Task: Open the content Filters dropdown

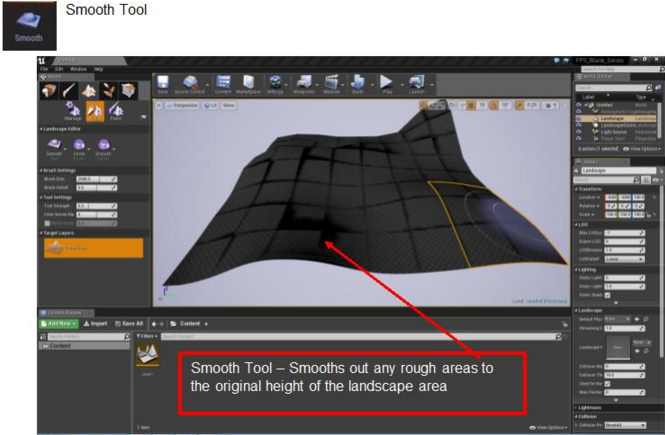Action: point(147,336)
